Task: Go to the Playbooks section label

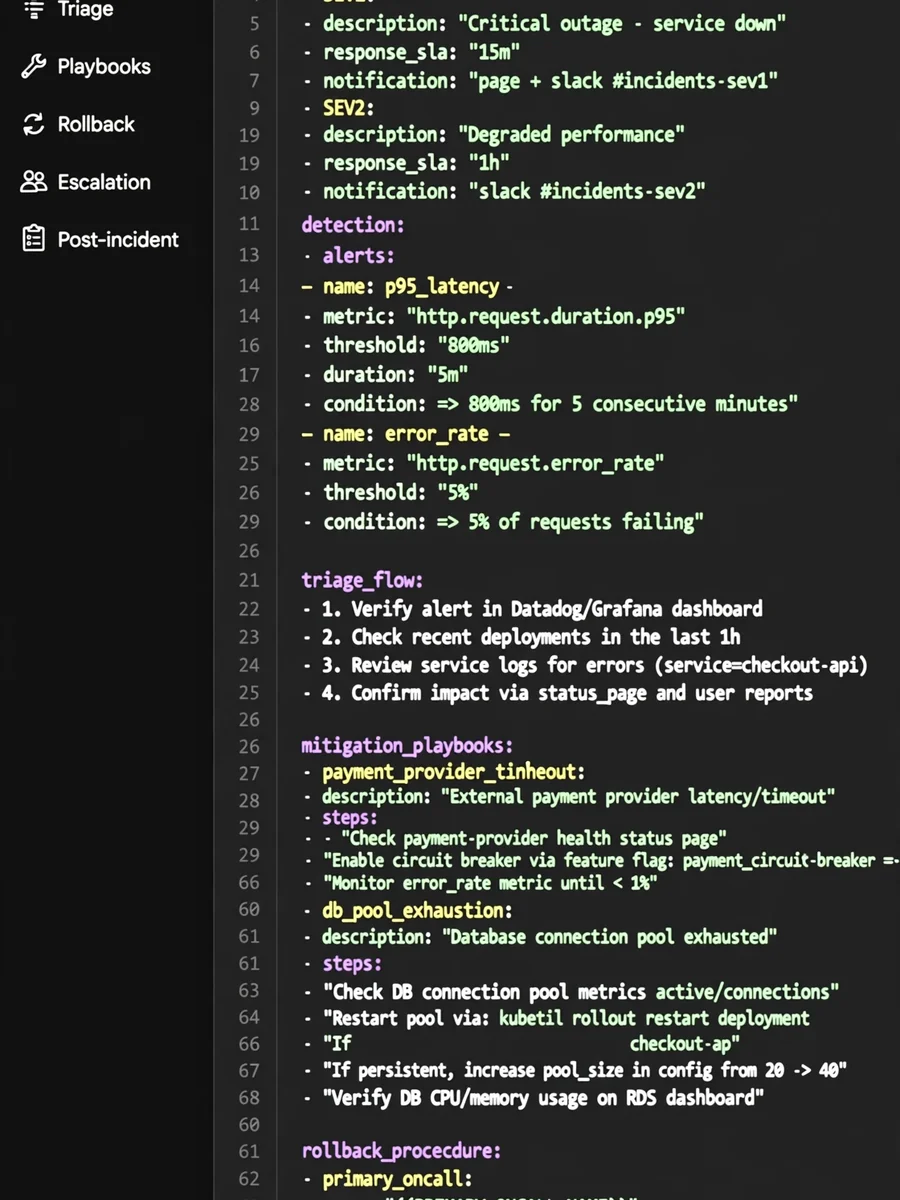Action: [x=104, y=67]
